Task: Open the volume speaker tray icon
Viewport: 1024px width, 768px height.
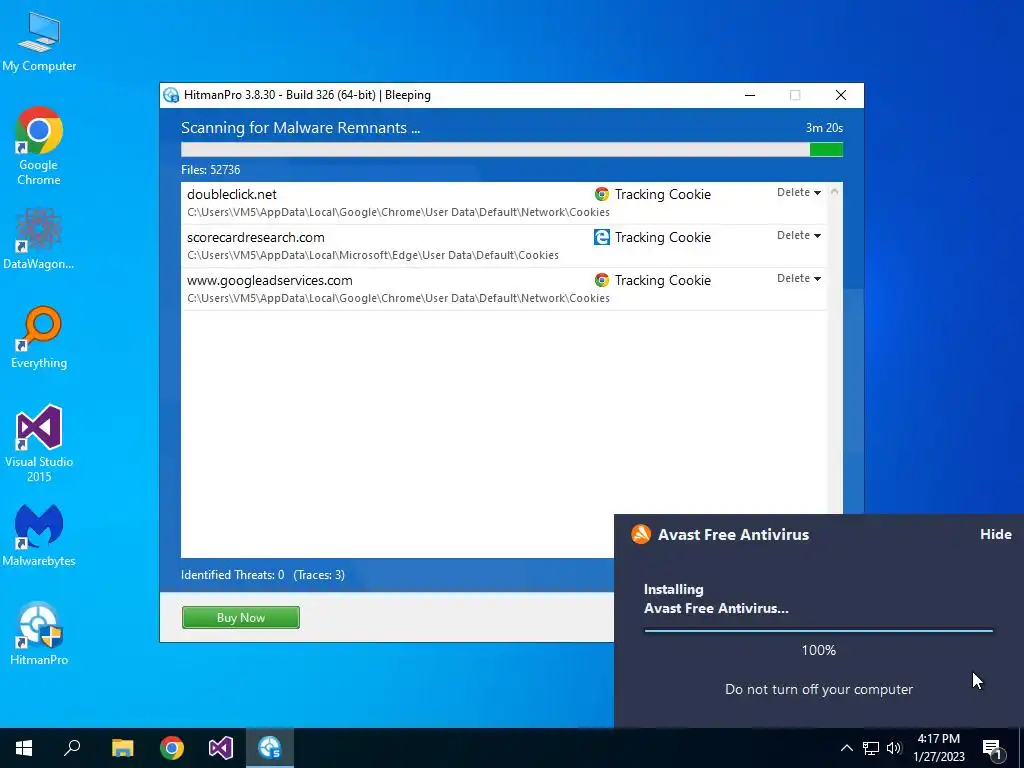Action: (x=894, y=748)
